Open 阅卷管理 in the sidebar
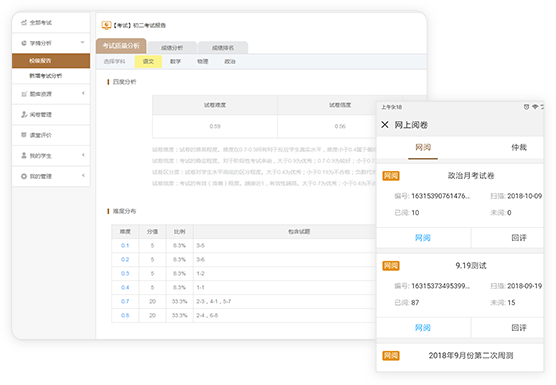Screen dimensions: 556x385 point(51,115)
